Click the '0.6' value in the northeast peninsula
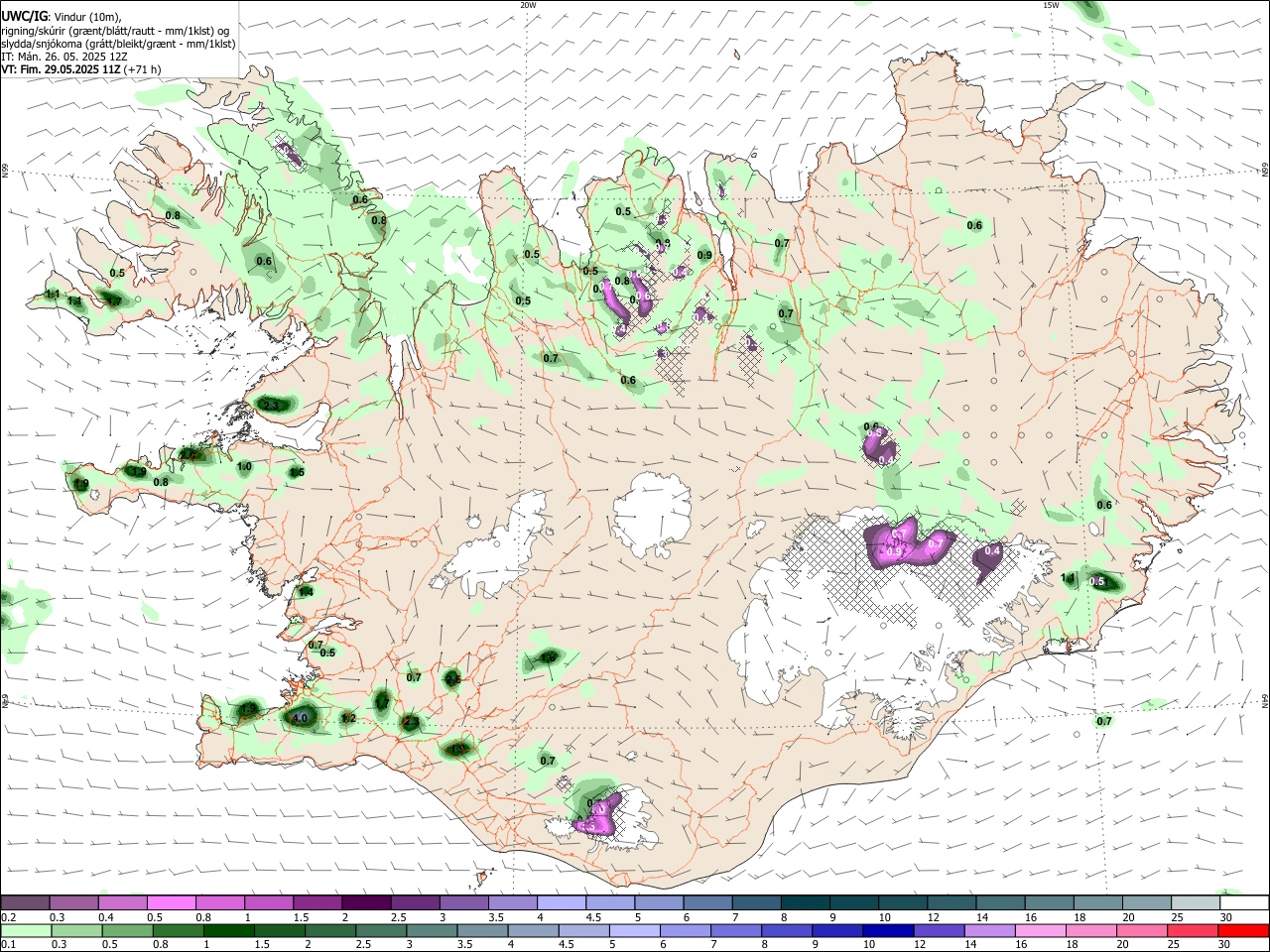 tap(974, 225)
